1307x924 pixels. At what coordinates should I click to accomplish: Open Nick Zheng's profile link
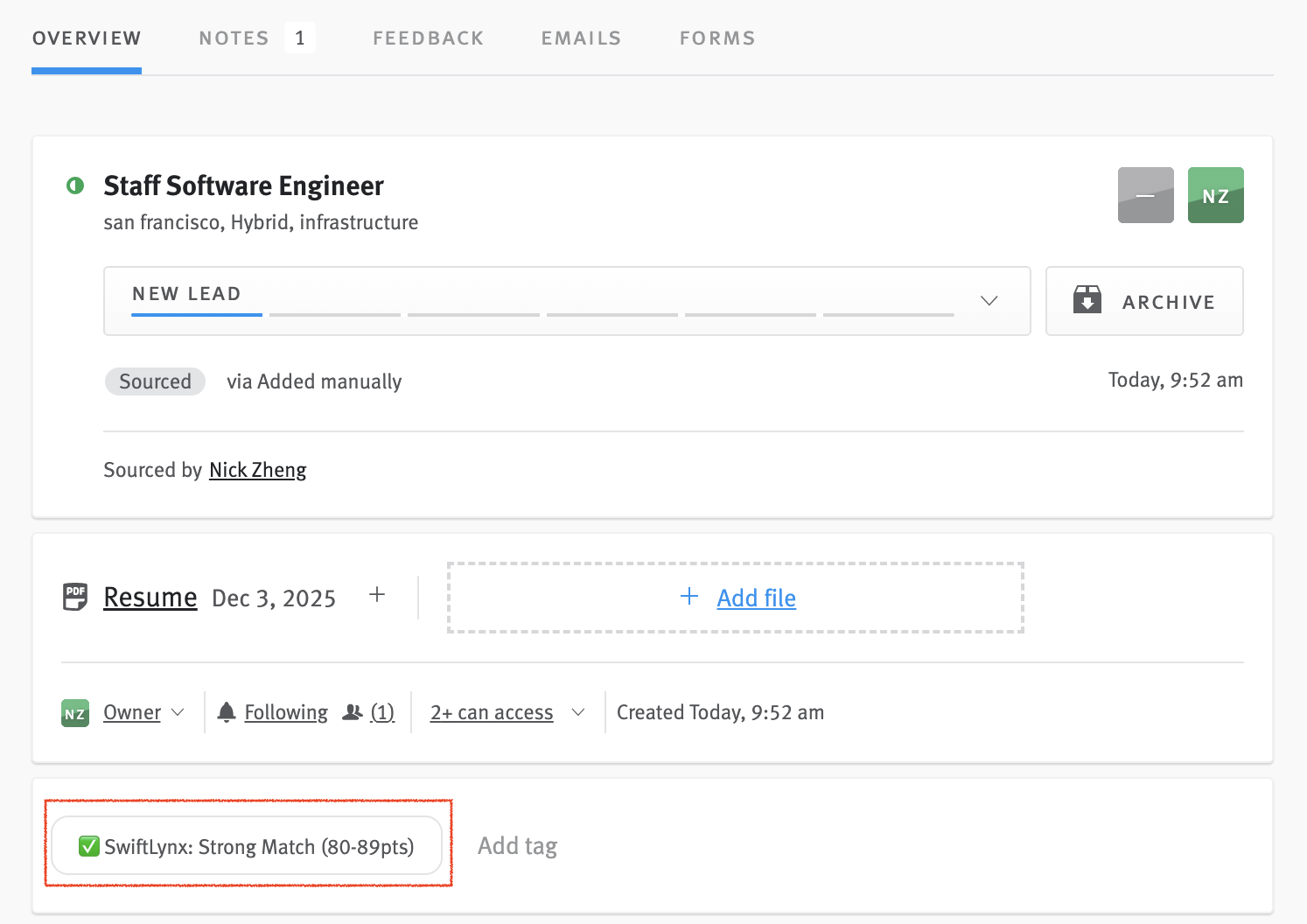click(257, 470)
